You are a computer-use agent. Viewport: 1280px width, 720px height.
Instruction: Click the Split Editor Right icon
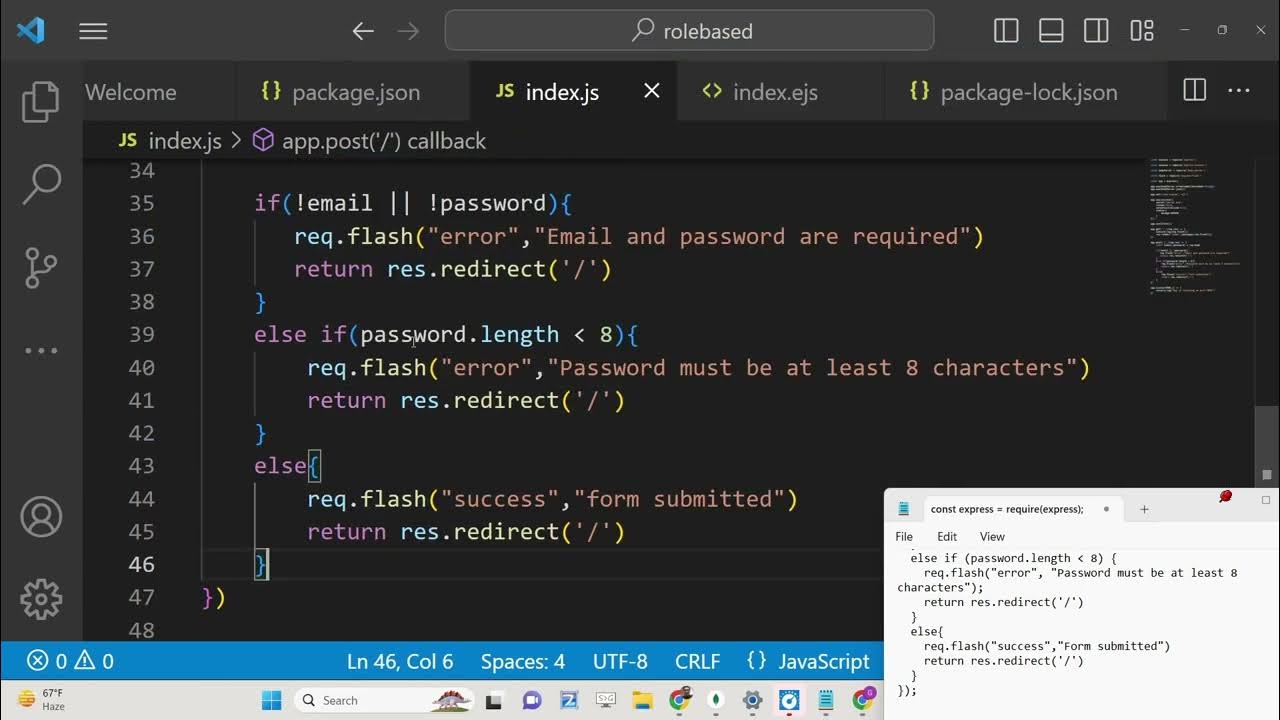tap(1194, 91)
